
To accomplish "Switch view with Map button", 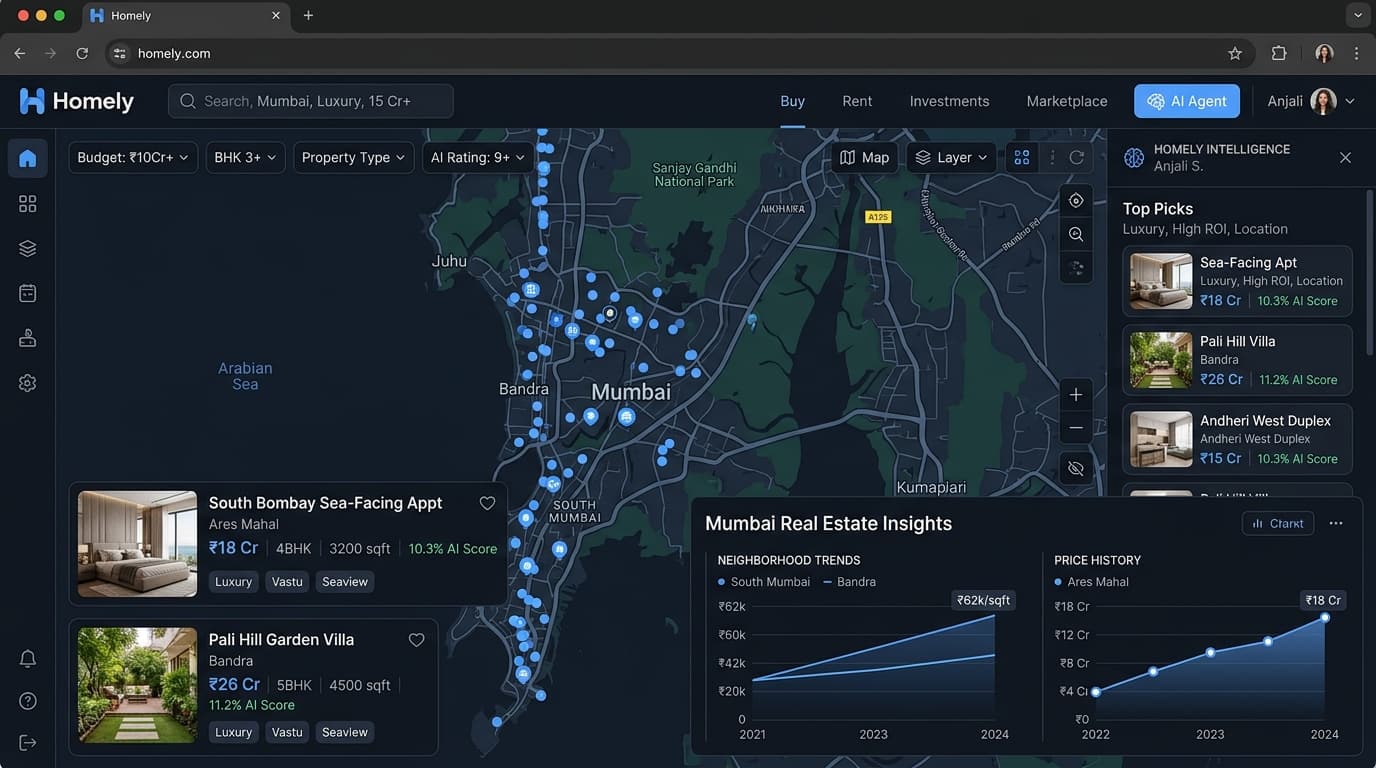I will pyautogui.click(x=864, y=158).
